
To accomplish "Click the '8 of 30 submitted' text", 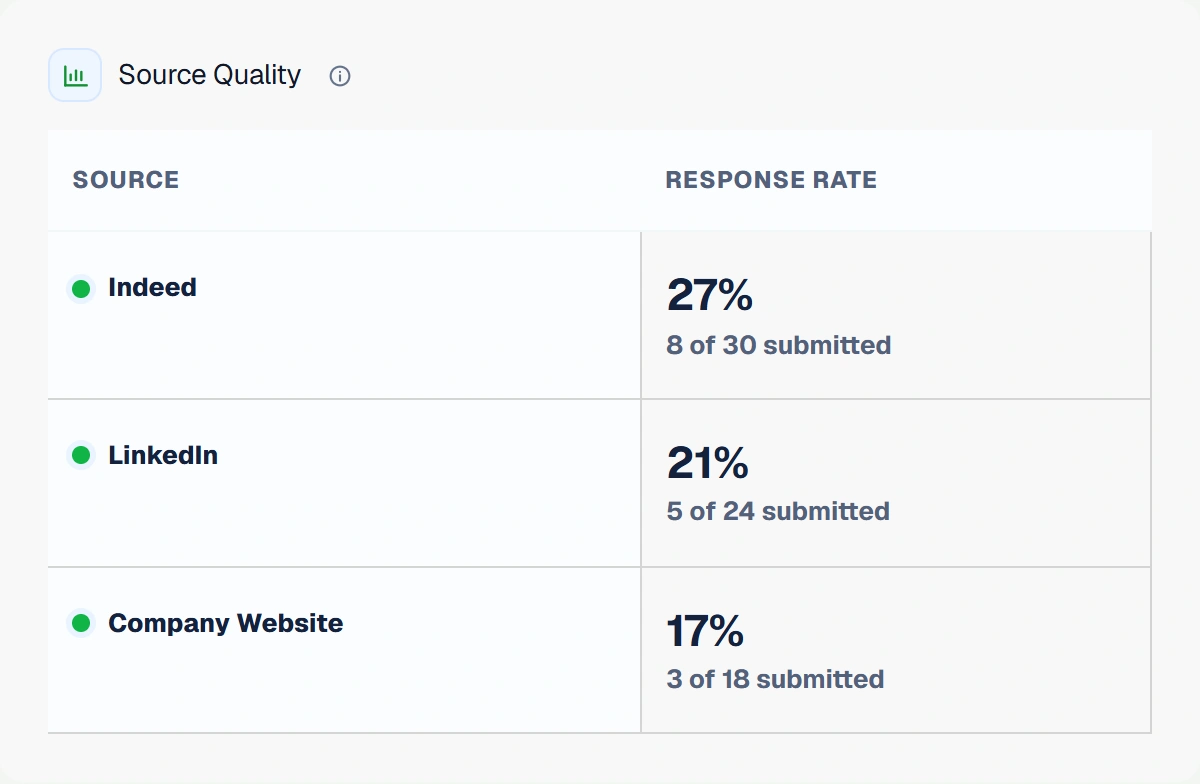I will coord(779,345).
